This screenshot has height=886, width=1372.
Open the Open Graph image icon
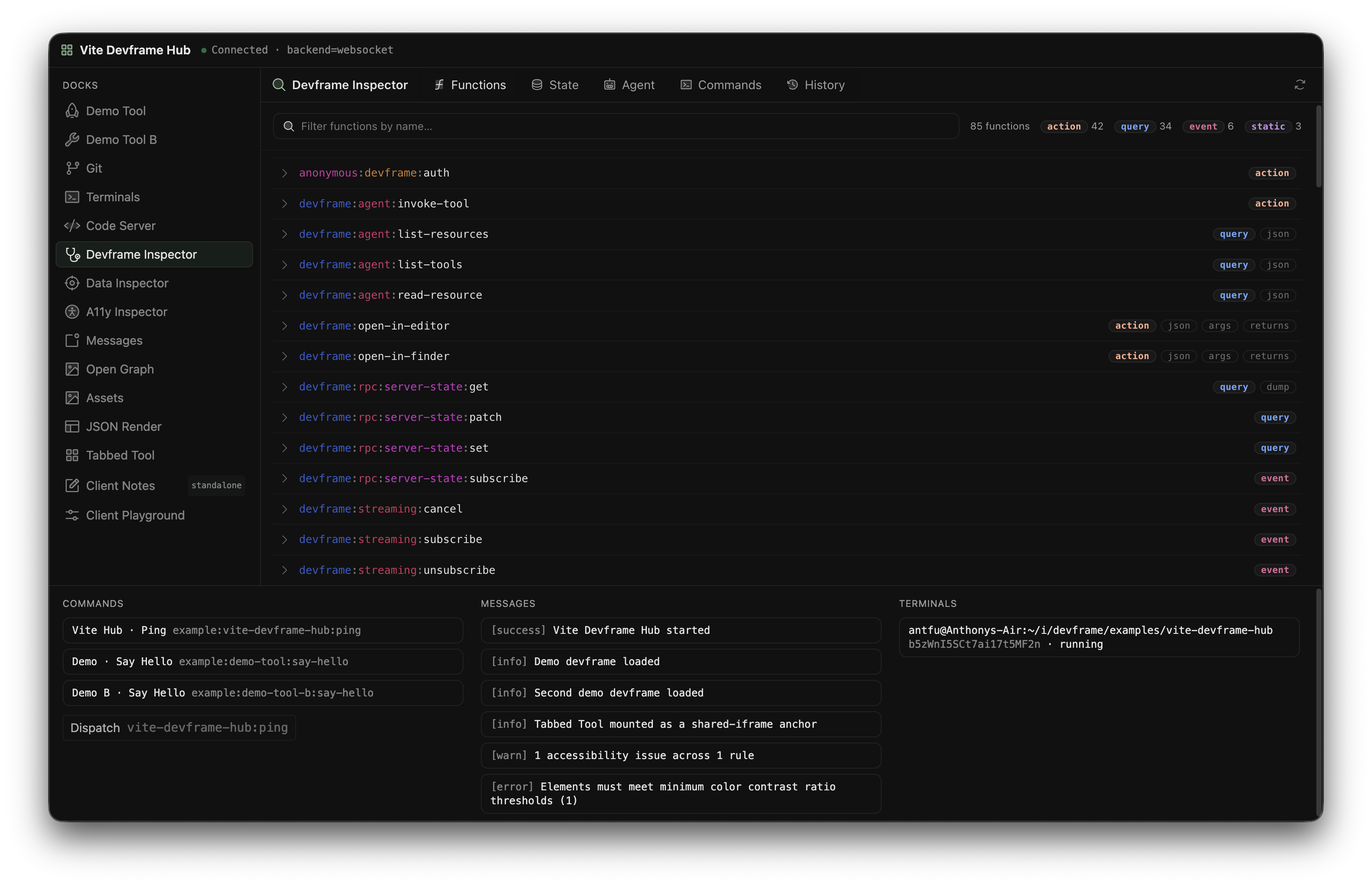click(72, 370)
